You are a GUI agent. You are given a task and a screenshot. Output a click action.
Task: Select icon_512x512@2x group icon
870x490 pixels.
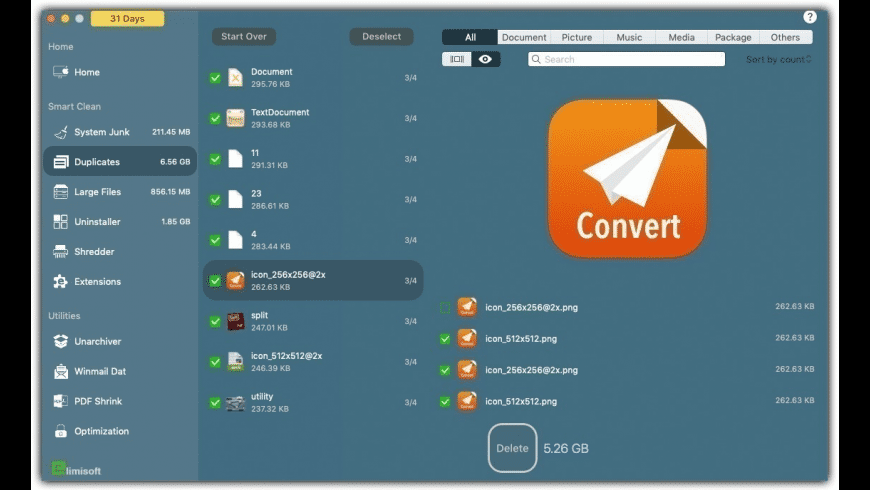coord(235,362)
